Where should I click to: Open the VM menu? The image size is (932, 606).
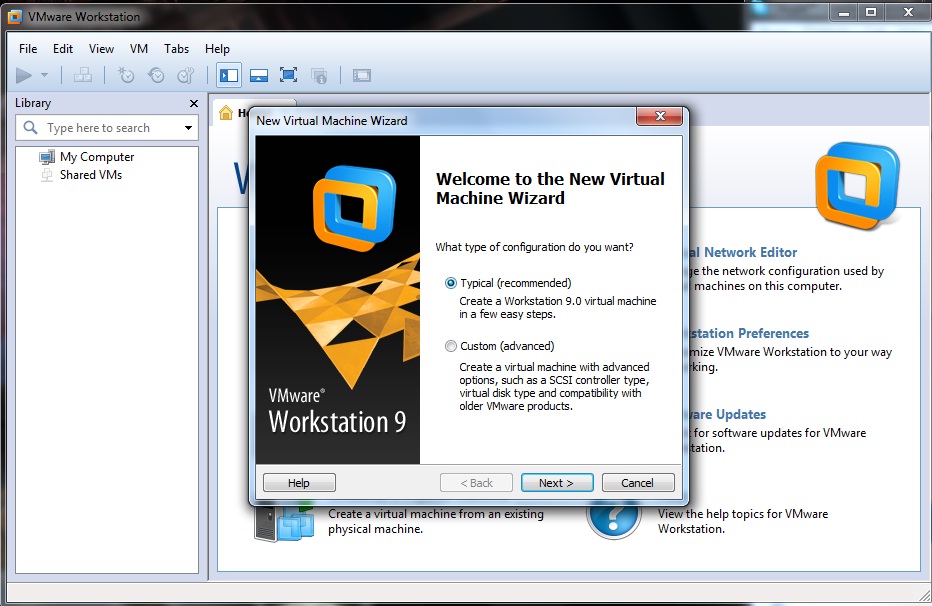point(138,49)
